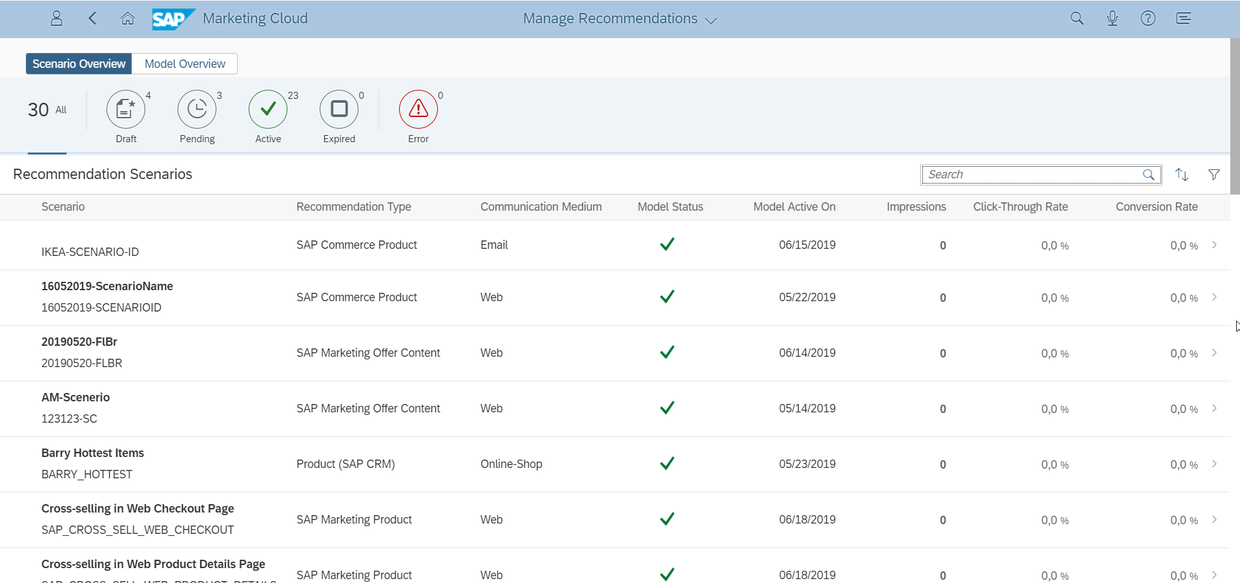
Task: Click the scenarios Search input field
Action: pyautogui.click(x=1031, y=175)
